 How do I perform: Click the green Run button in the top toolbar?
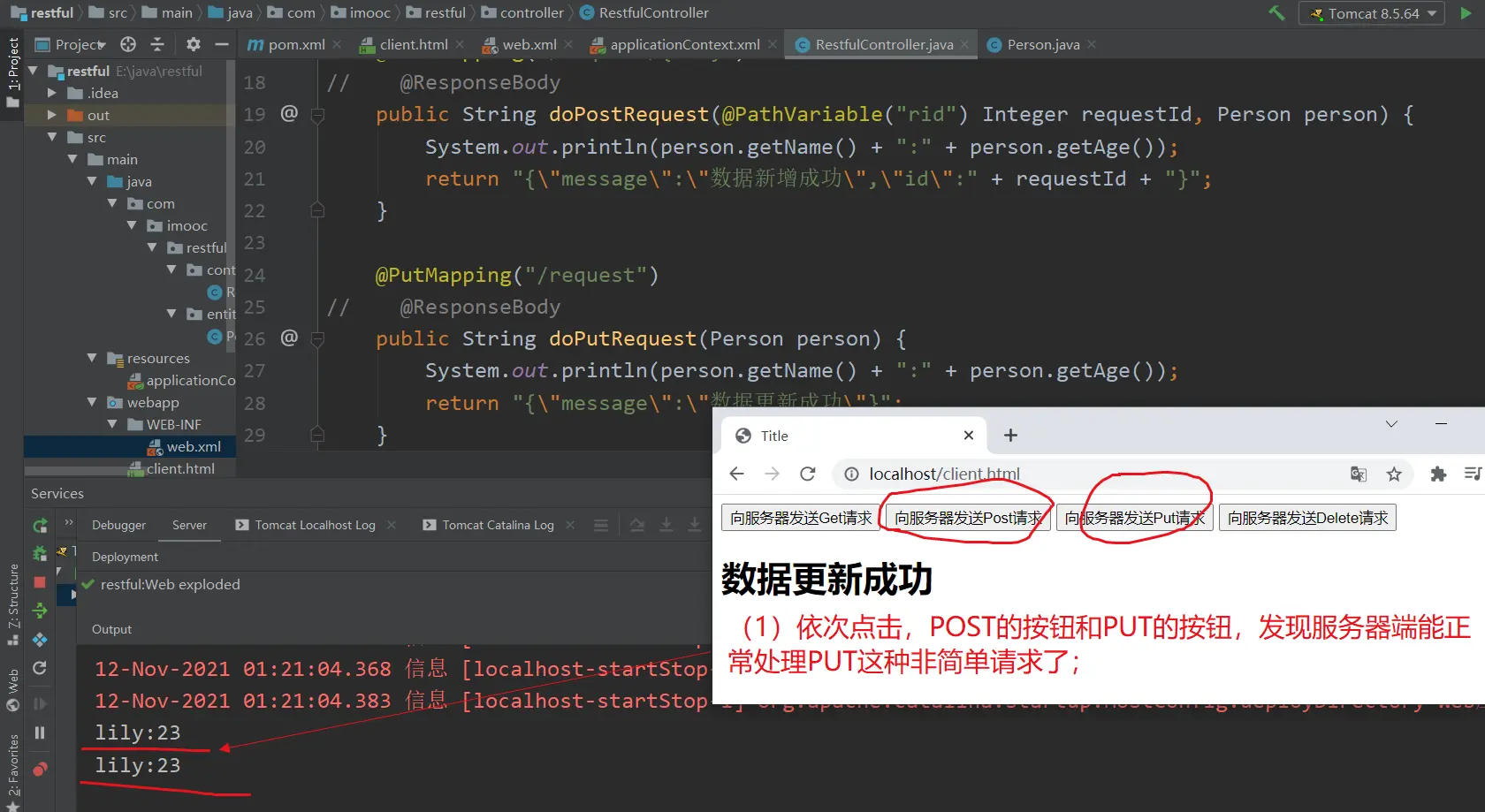[x=1466, y=13]
